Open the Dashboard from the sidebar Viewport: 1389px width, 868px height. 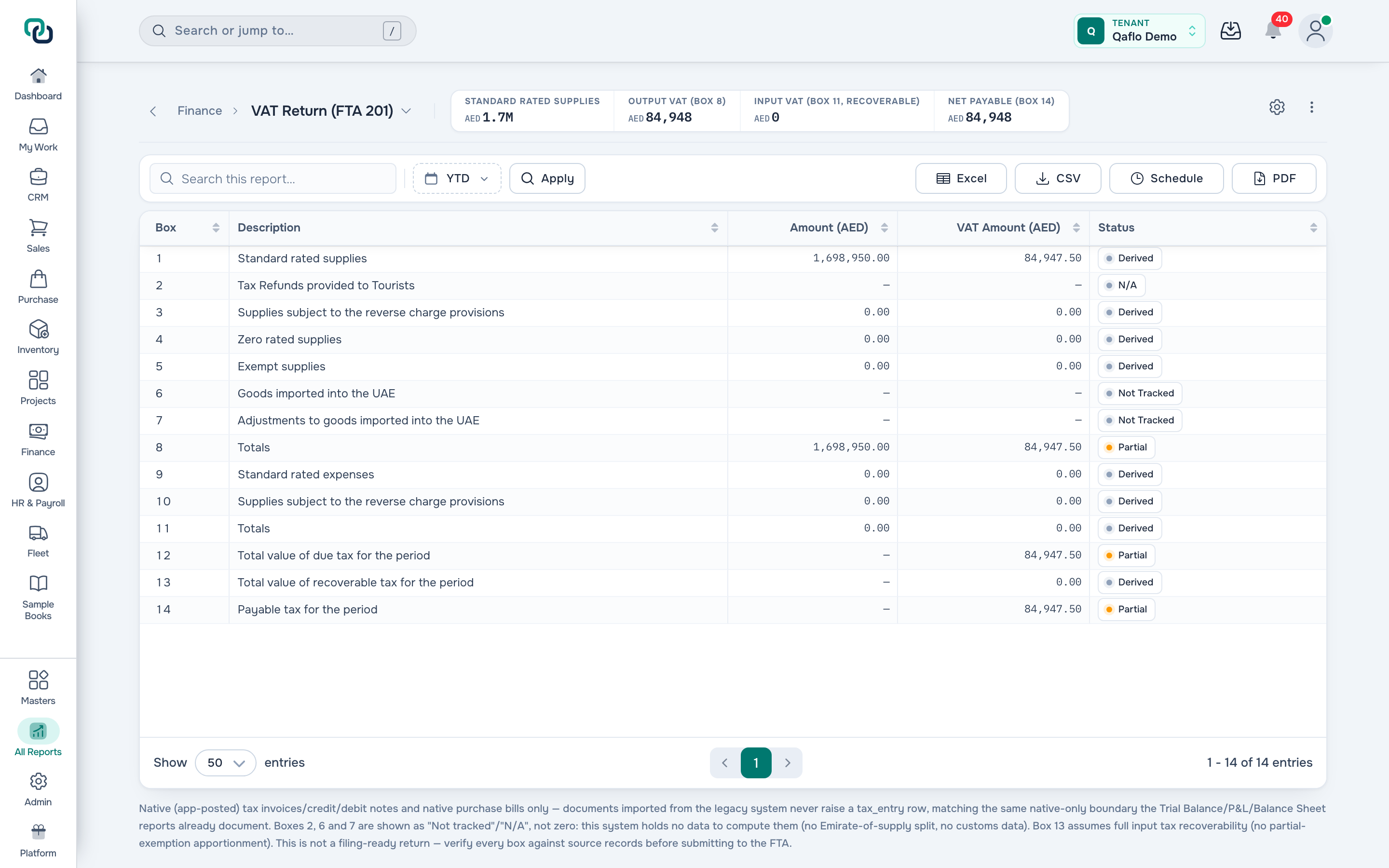[x=38, y=84]
